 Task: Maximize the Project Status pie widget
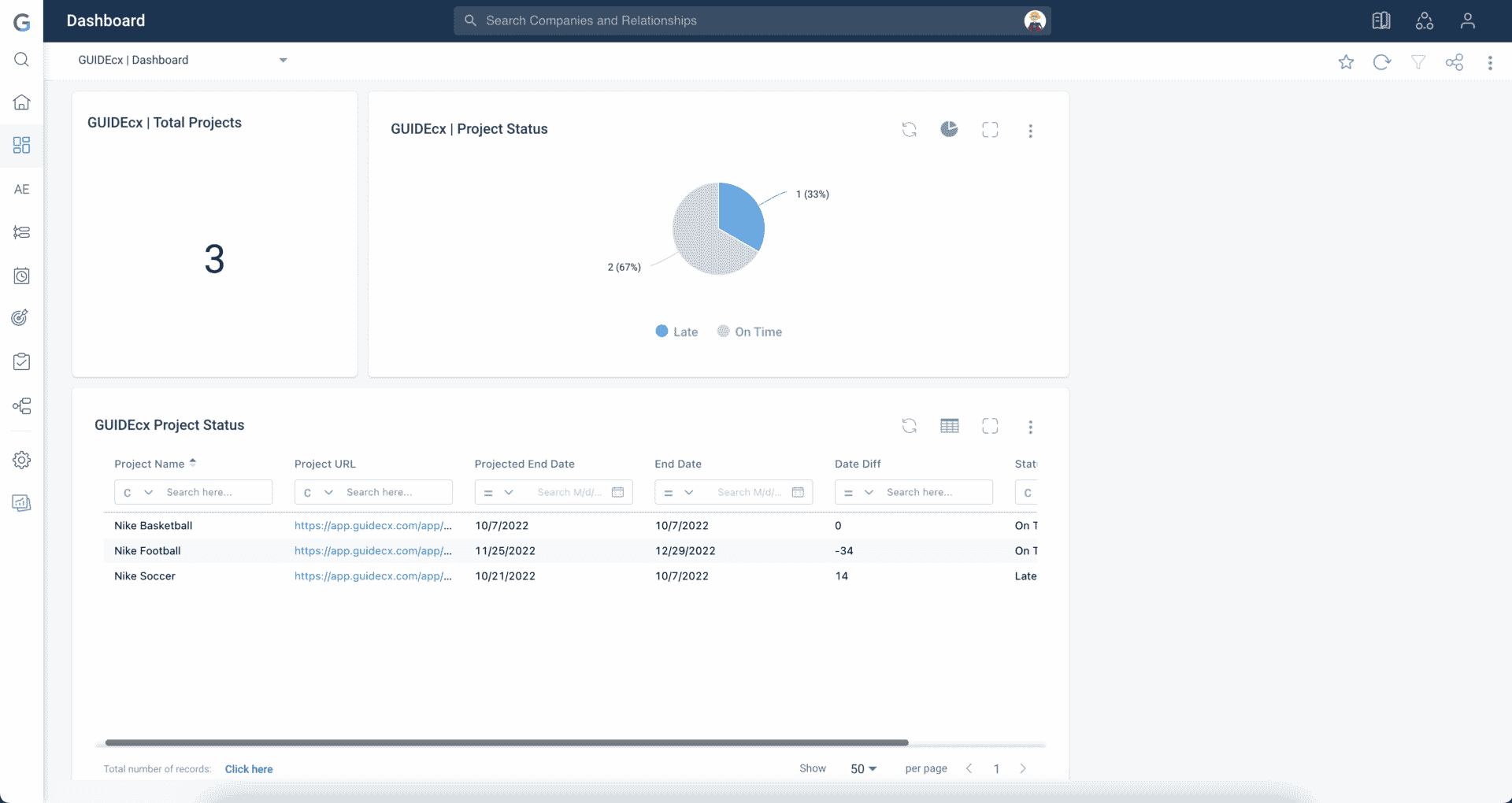(990, 130)
